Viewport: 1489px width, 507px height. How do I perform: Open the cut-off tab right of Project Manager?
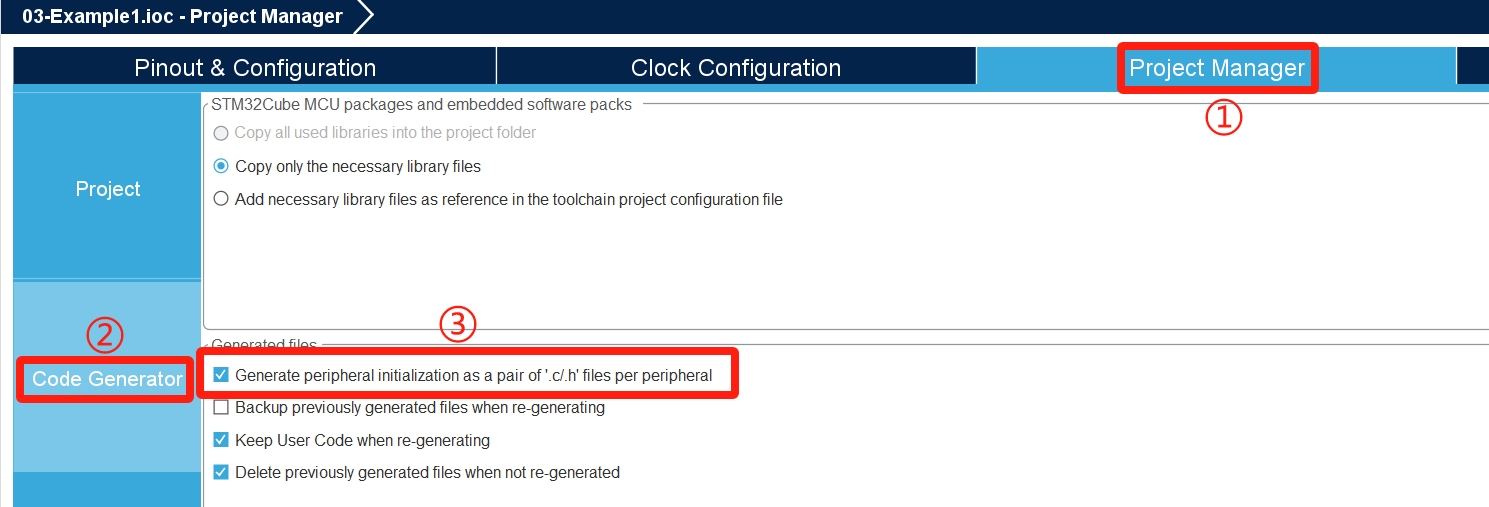(x=1474, y=68)
